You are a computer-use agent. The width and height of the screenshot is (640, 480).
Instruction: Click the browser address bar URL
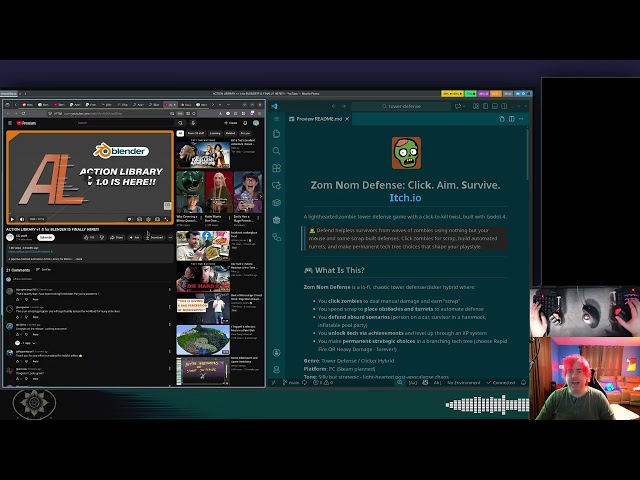click(x=93, y=113)
